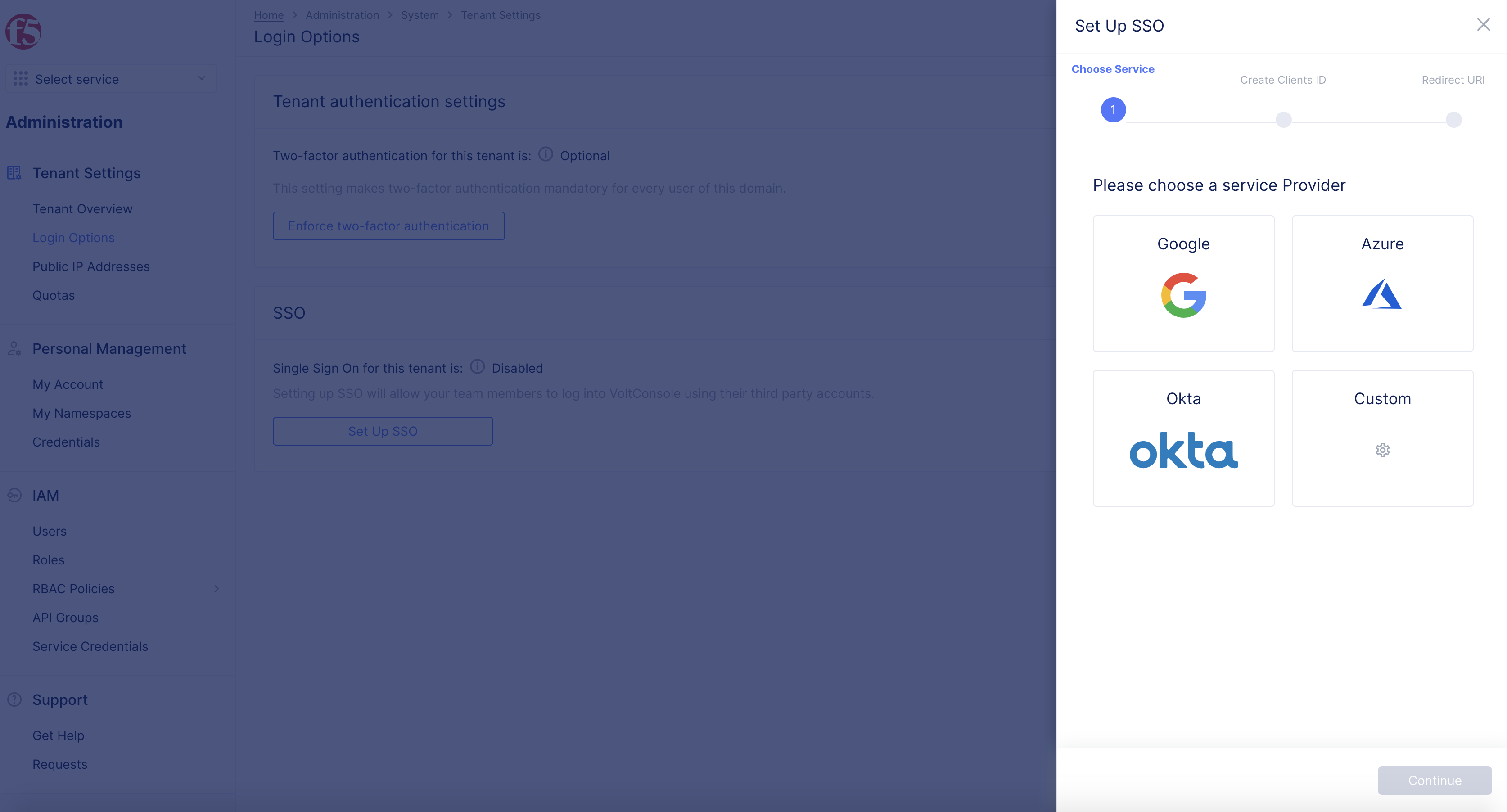The height and width of the screenshot is (812, 1507).
Task: Click the F5 logo in the top left
Action: pyautogui.click(x=23, y=31)
